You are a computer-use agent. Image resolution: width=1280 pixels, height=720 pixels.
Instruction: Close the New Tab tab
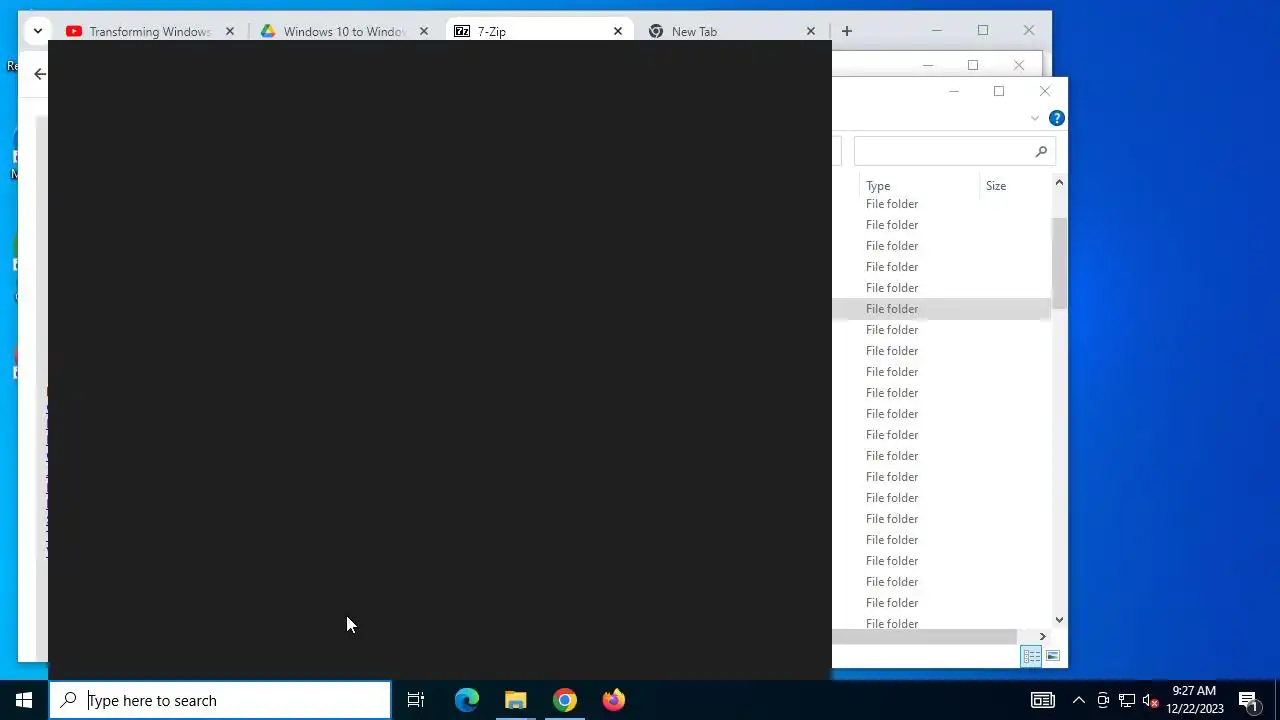(811, 32)
